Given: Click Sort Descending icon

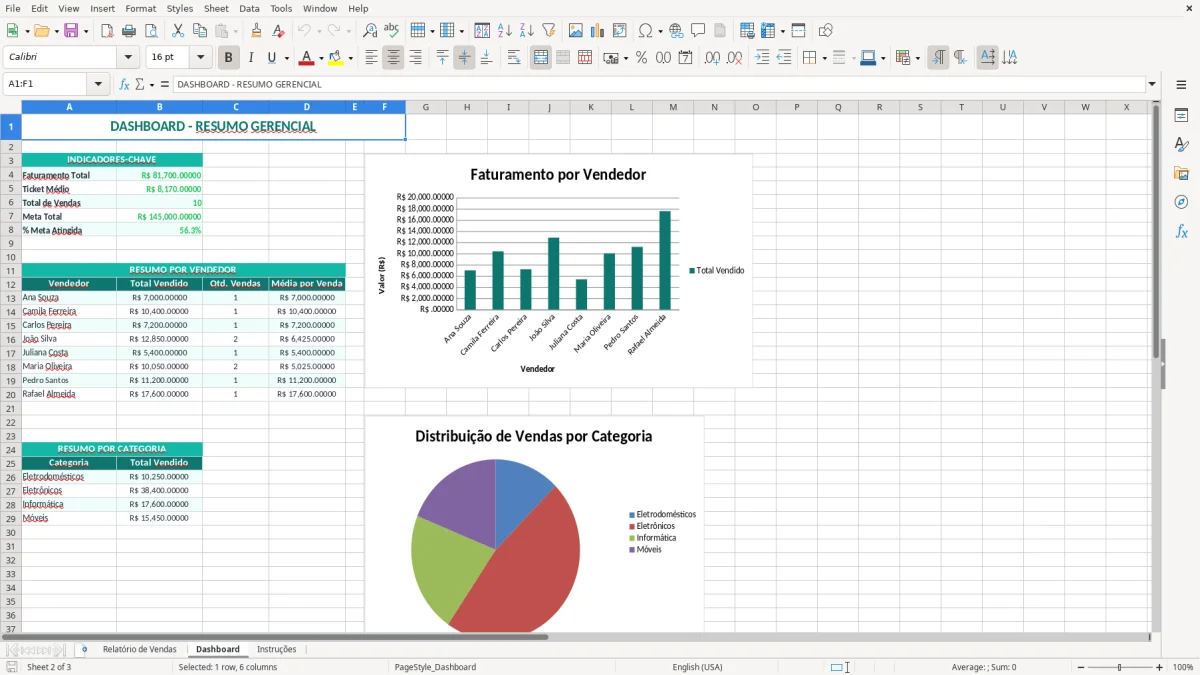Looking at the screenshot, I should click(x=526, y=31).
